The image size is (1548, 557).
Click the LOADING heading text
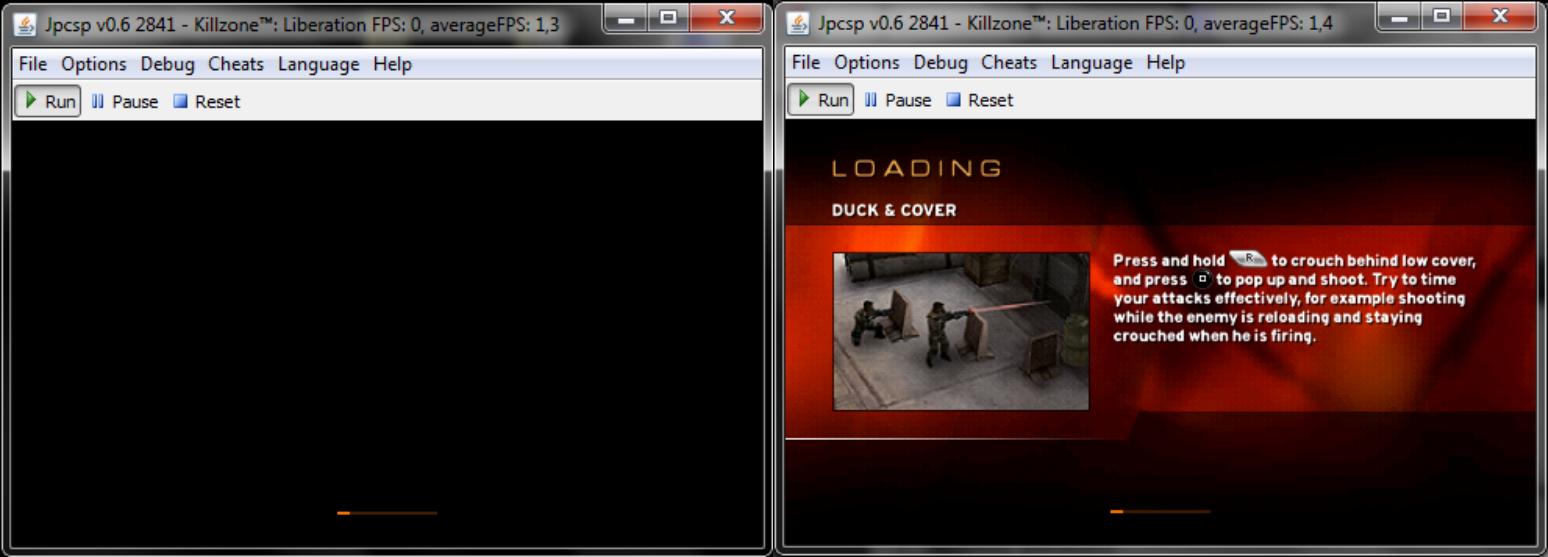click(x=917, y=168)
